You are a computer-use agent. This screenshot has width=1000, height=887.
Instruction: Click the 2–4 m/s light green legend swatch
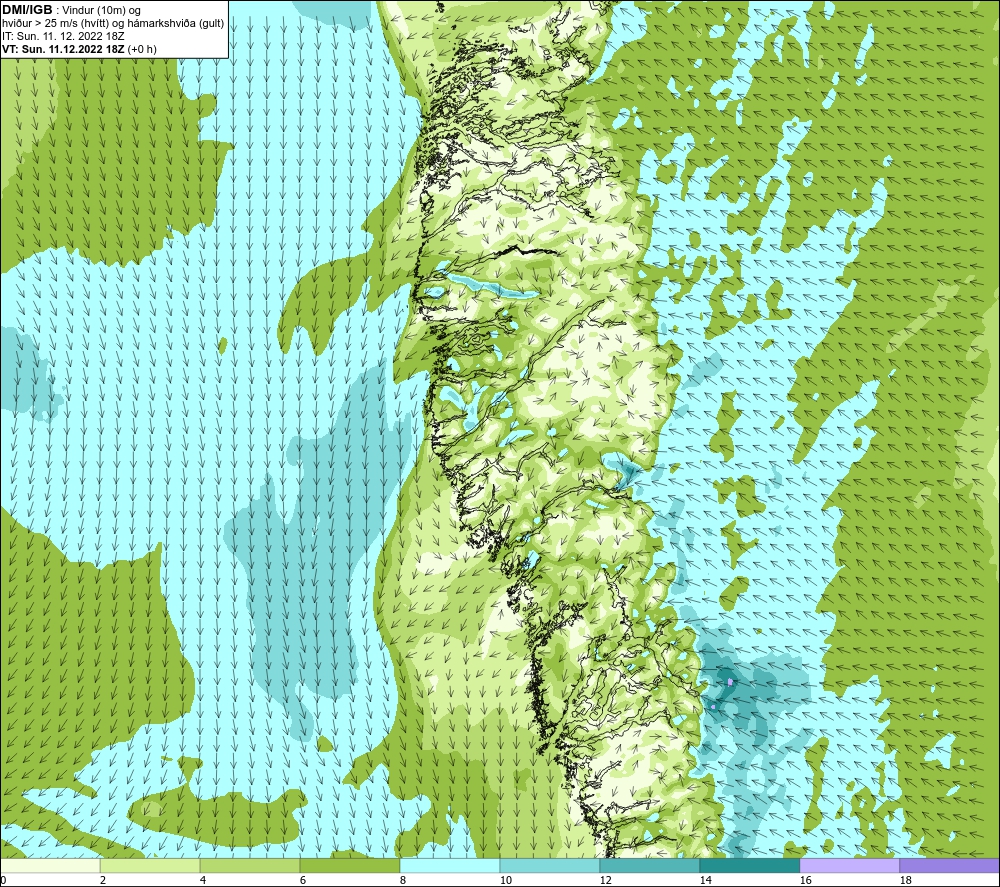click(x=150, y=866)
